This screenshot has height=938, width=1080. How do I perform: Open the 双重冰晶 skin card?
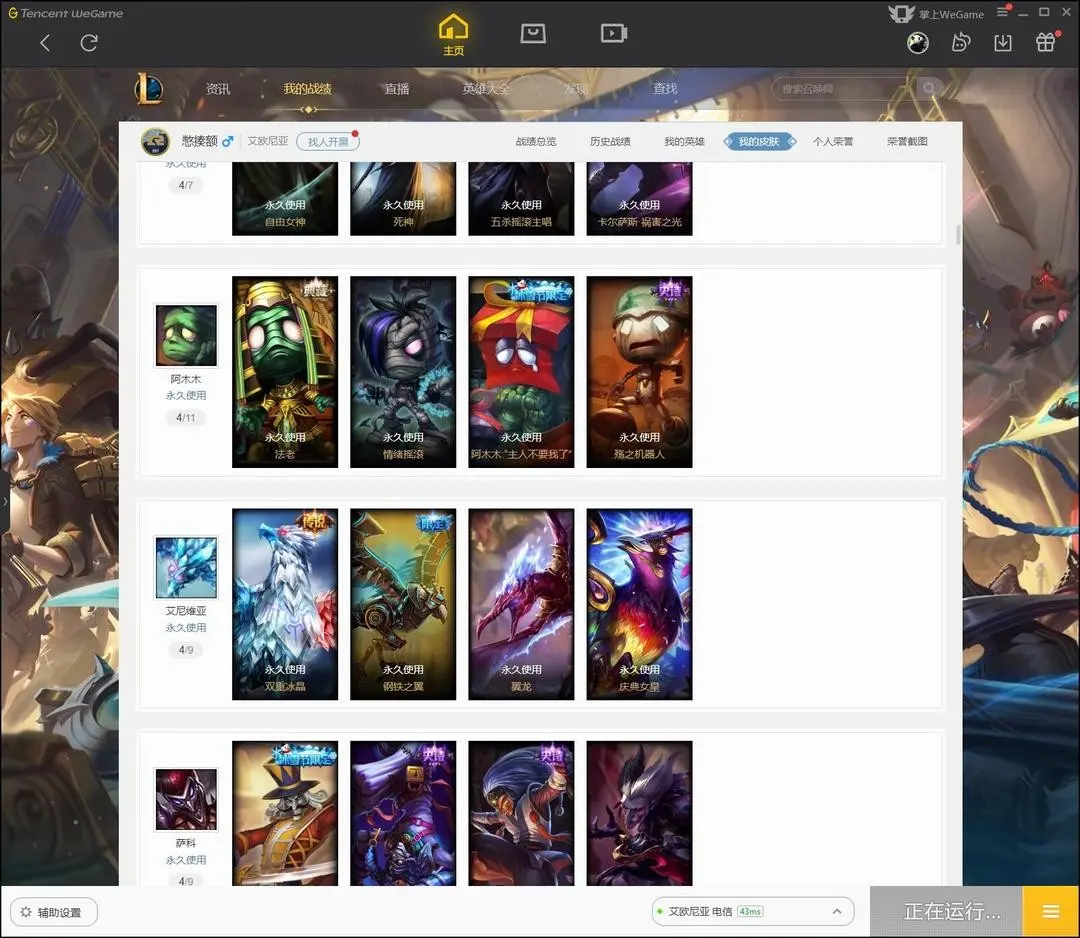tap(285, 604)
